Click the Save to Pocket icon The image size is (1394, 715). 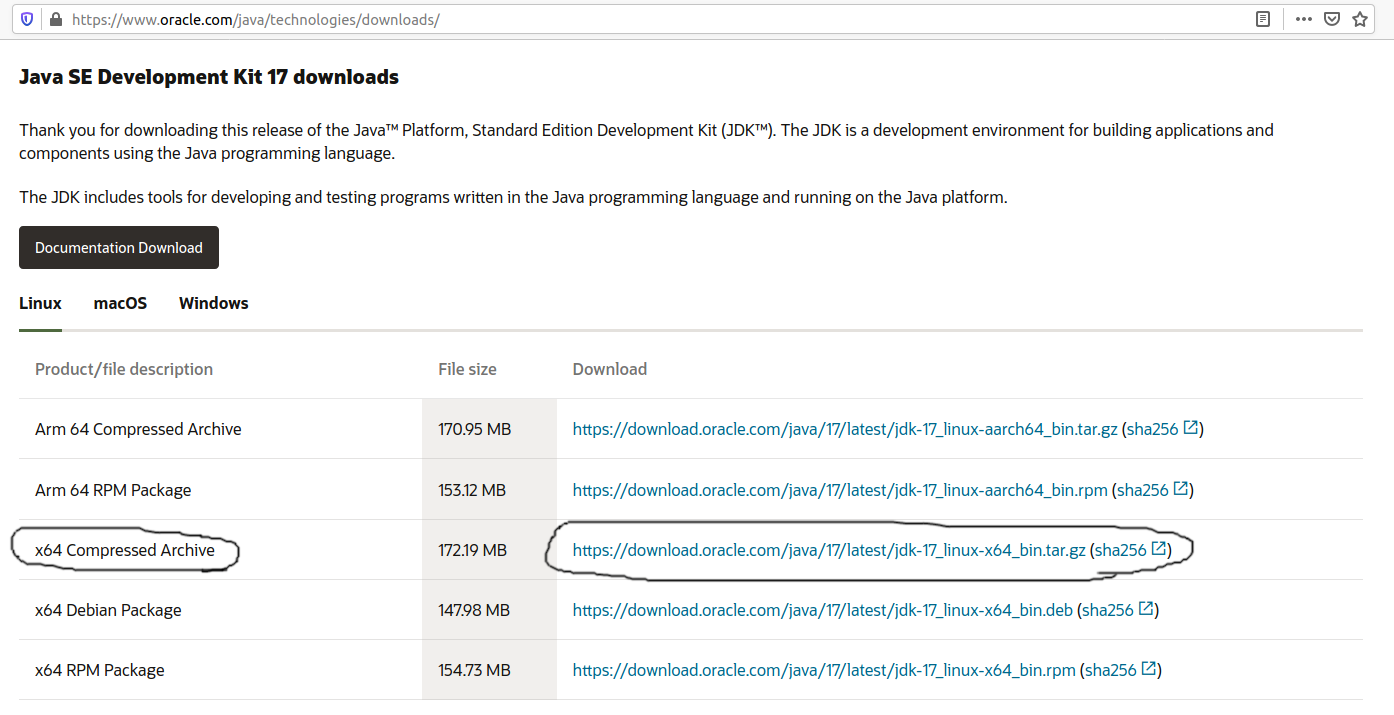coord(1332,19)
